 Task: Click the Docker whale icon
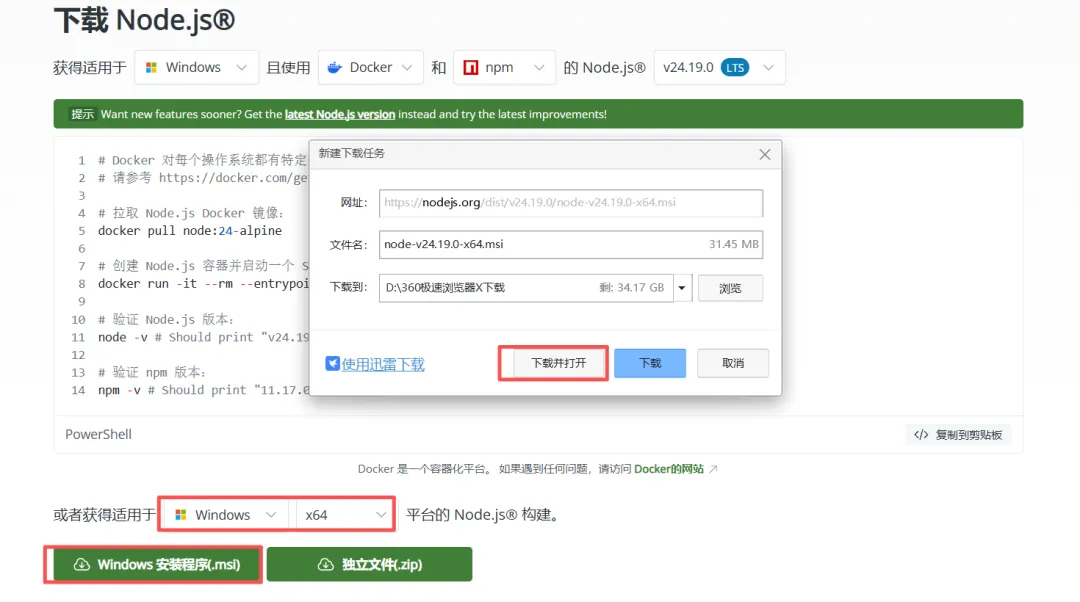335,68
